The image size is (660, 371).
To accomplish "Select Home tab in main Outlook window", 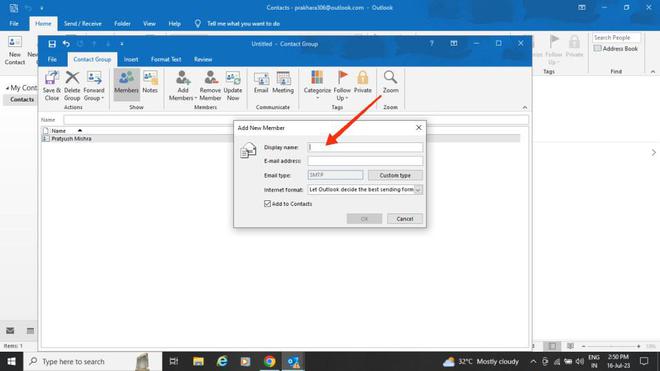I will coord(43,24).
